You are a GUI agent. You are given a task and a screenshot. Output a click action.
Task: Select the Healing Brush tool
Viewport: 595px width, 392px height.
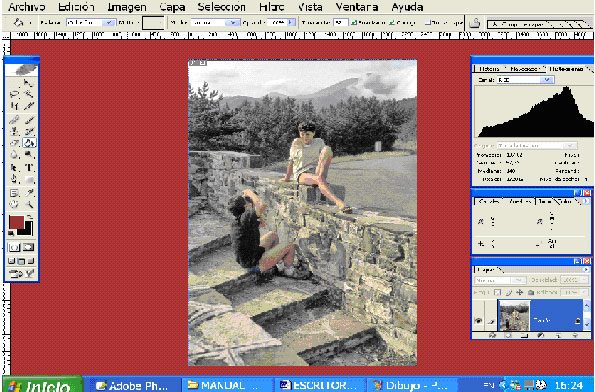pyautogui.click(x=14, y=120)
